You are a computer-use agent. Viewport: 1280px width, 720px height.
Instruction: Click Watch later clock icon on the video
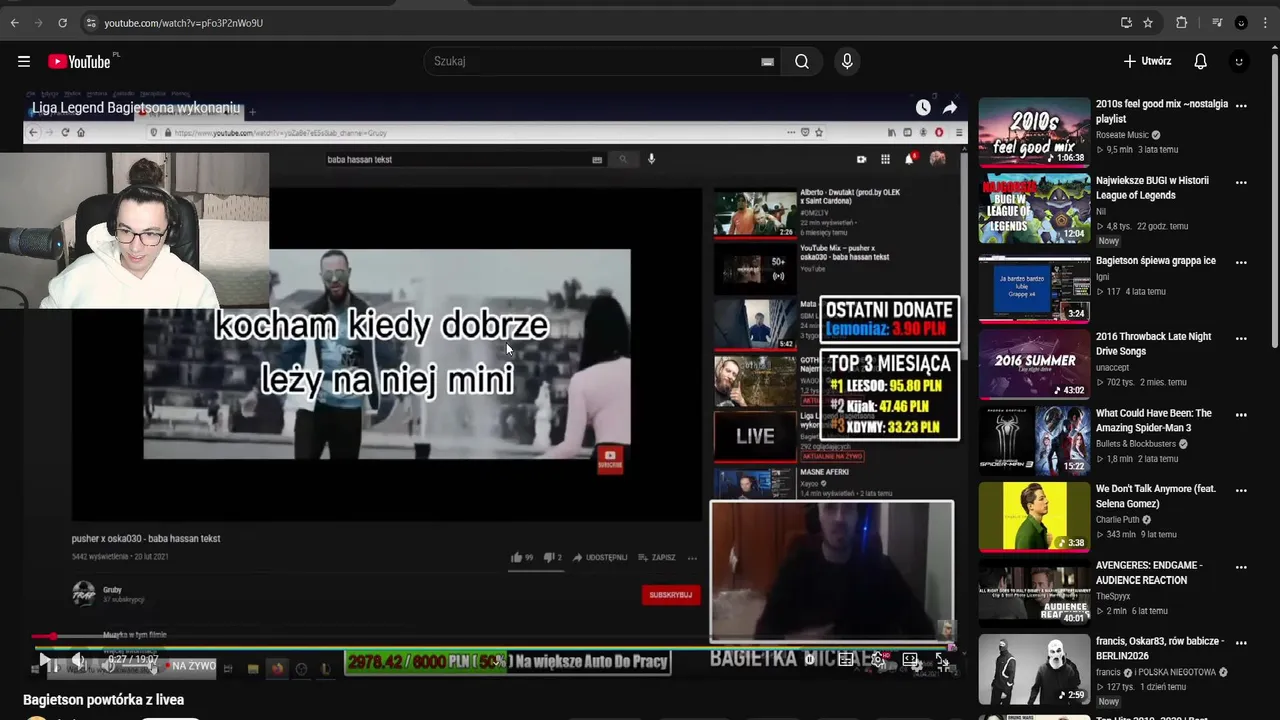pos(923,108)
